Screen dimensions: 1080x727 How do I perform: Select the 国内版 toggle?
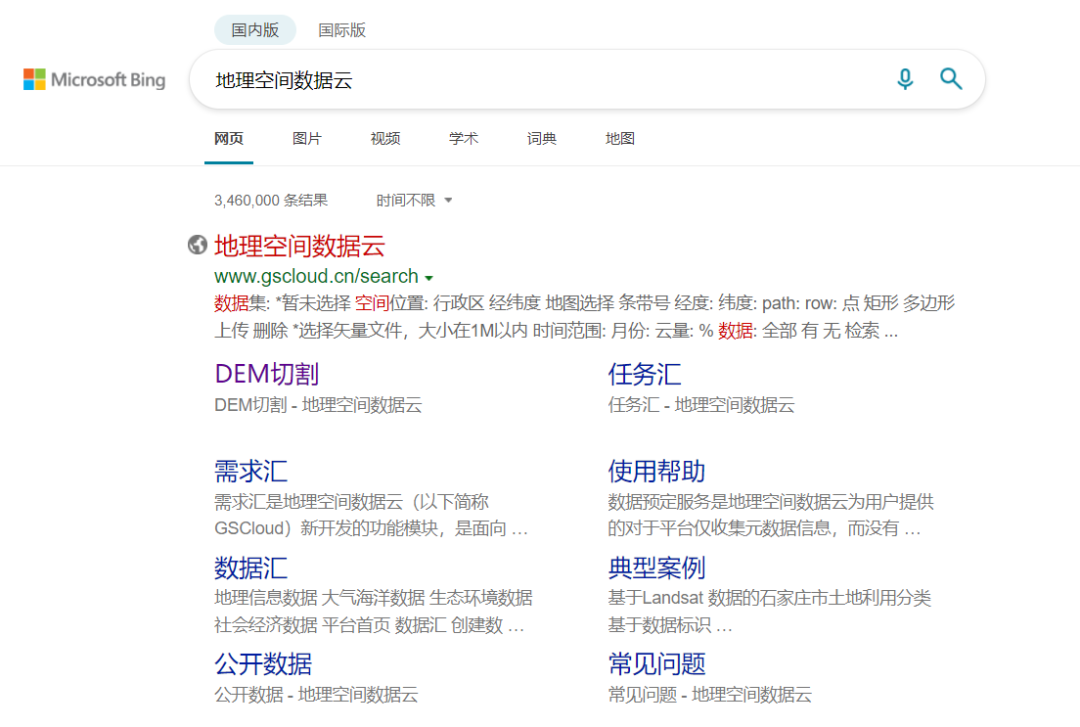click(x=255, y=30)
